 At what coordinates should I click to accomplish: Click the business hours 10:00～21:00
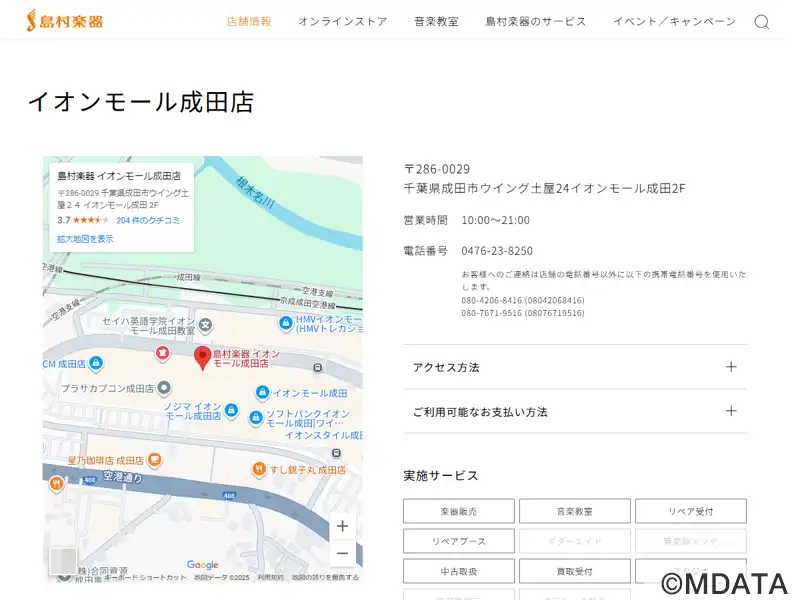[x=495, y=220]
